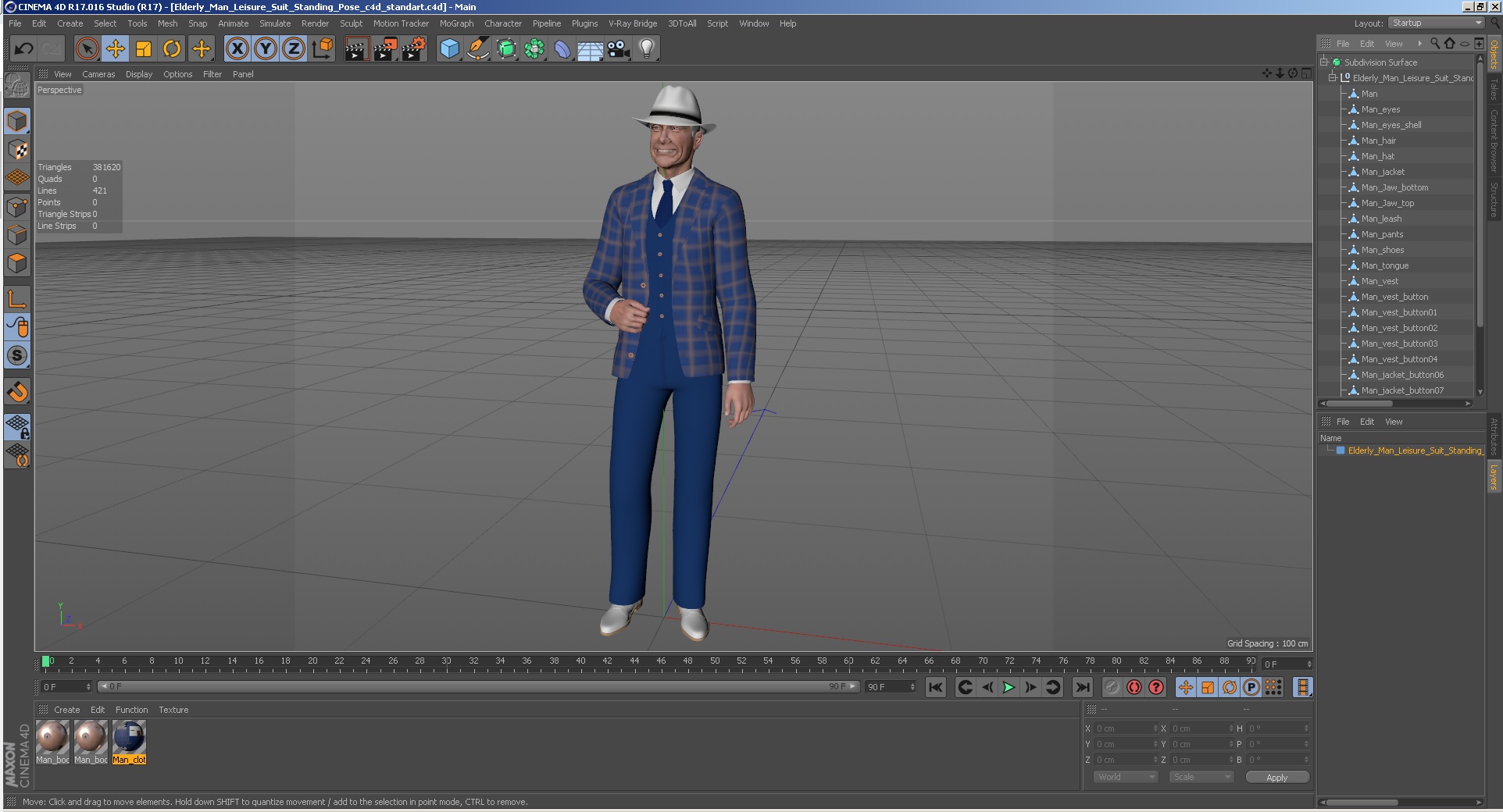1503x812 pixels.
Task: Toggle Z axis lock
Action: coord(294,49)
